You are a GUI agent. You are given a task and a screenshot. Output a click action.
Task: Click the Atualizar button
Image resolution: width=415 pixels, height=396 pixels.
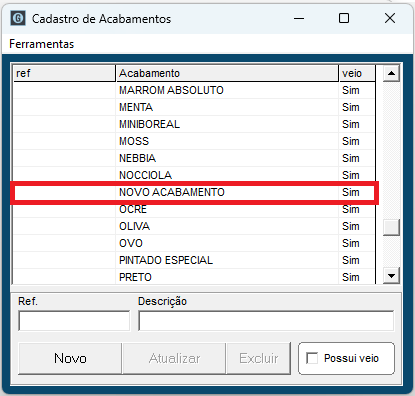[x=174, y=358]
